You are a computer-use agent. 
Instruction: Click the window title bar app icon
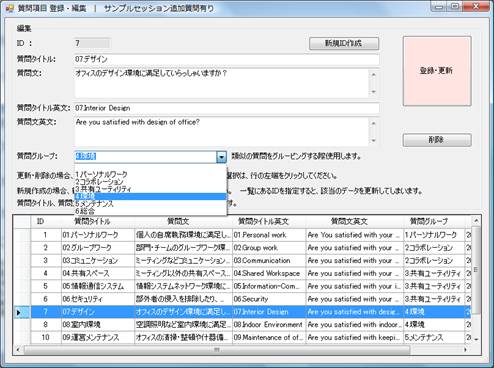tap(10, 8)
